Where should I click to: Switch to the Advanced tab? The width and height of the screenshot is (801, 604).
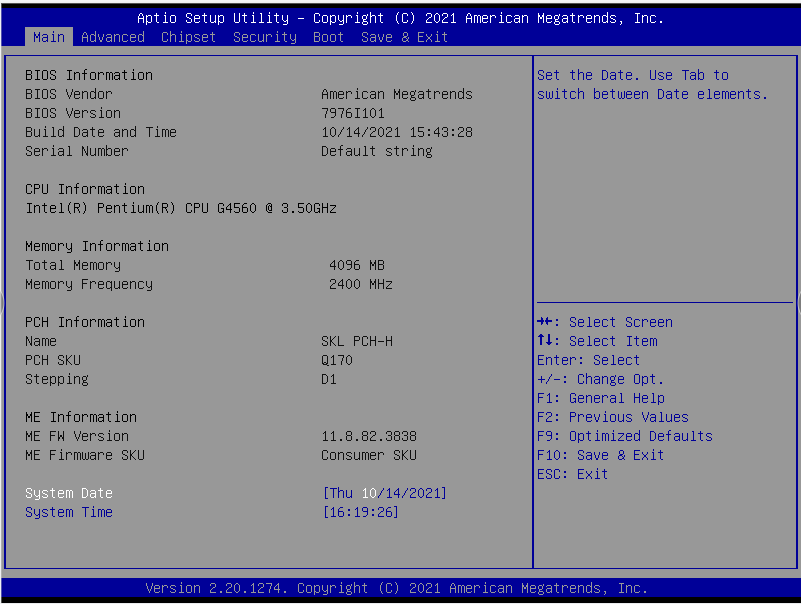pos(112,37)
